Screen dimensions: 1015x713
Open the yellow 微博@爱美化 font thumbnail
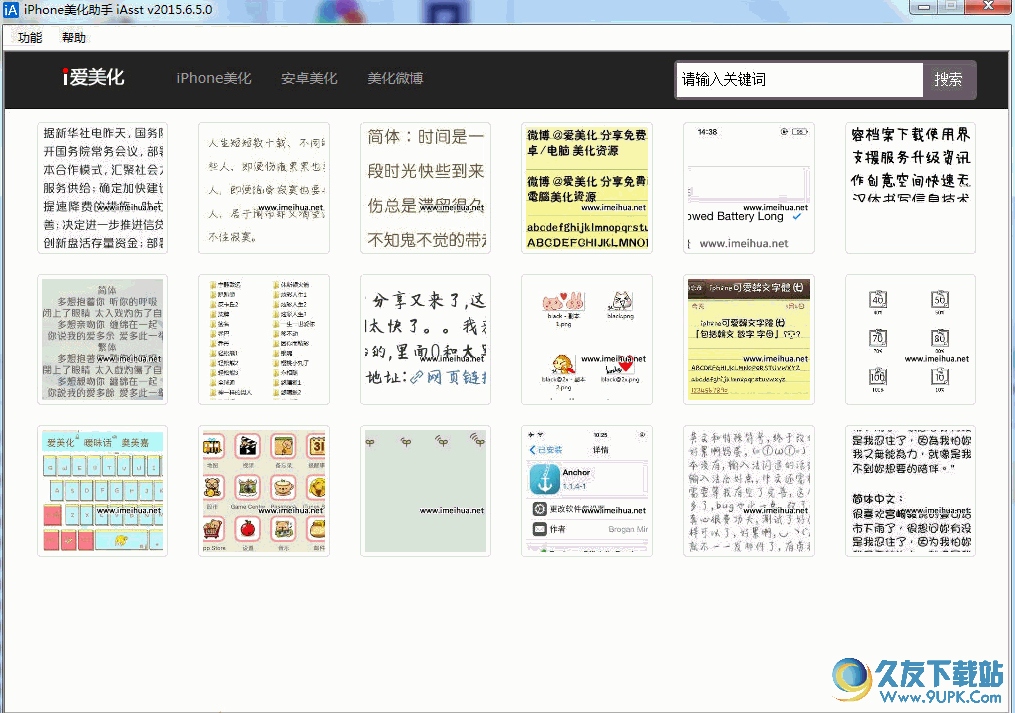pyautogui.click(x=586, y=188)
